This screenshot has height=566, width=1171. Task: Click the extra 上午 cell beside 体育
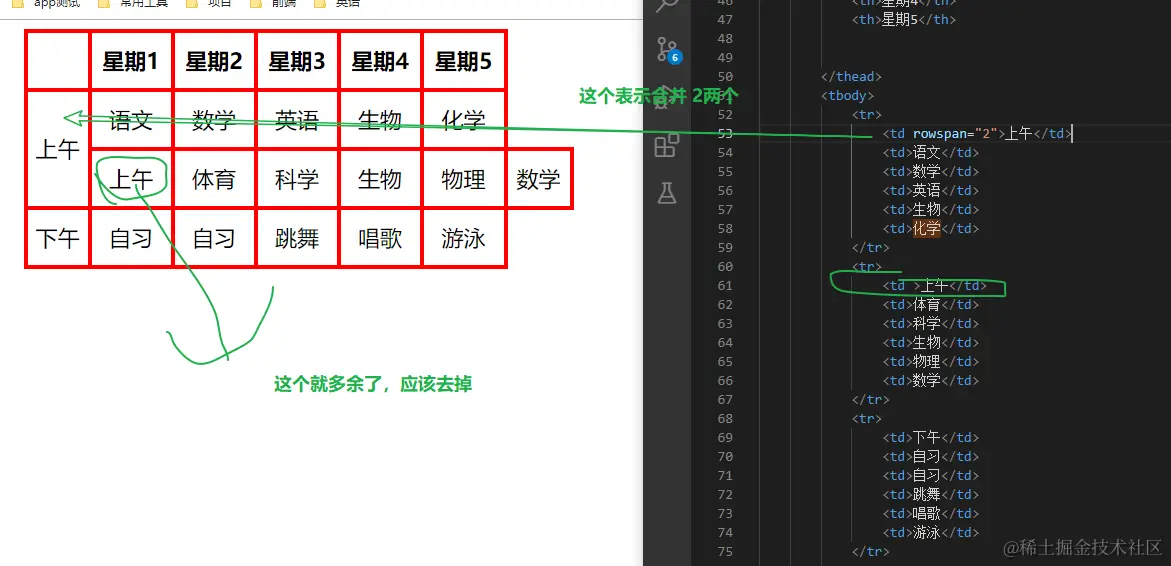tap(131, 178)
